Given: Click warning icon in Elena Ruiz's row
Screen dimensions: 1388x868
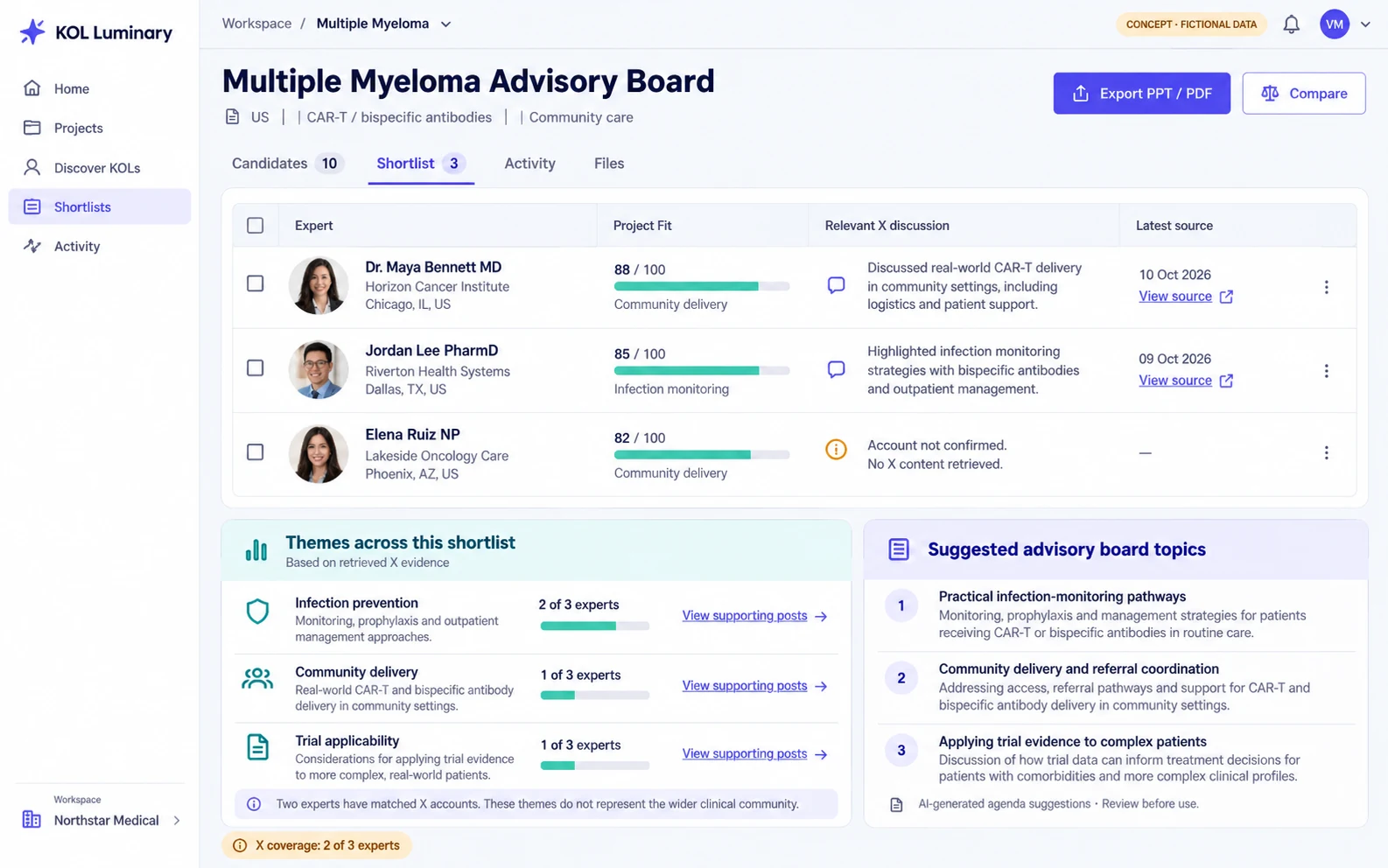Looking at the screenshot, I should tap(836, 450).
